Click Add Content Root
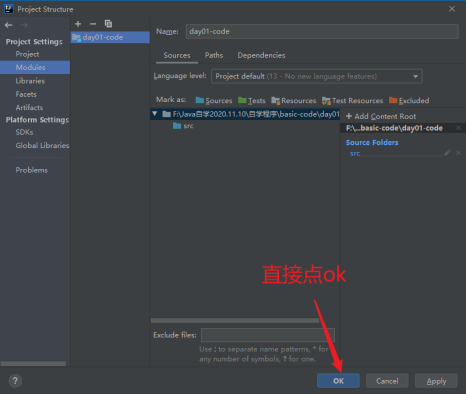Viewport: 467px width, 394px height. (381, 116)
